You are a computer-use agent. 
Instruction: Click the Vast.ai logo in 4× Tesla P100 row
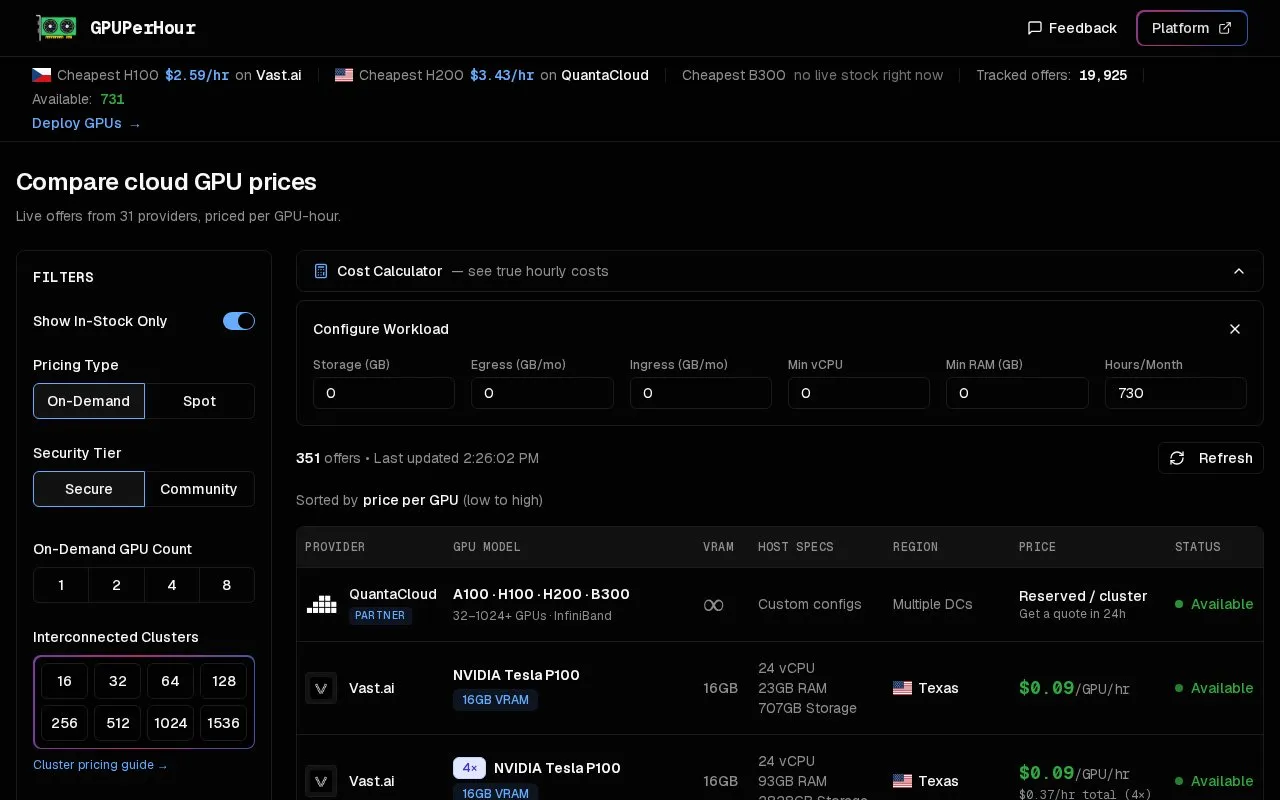tap(321, 781)
